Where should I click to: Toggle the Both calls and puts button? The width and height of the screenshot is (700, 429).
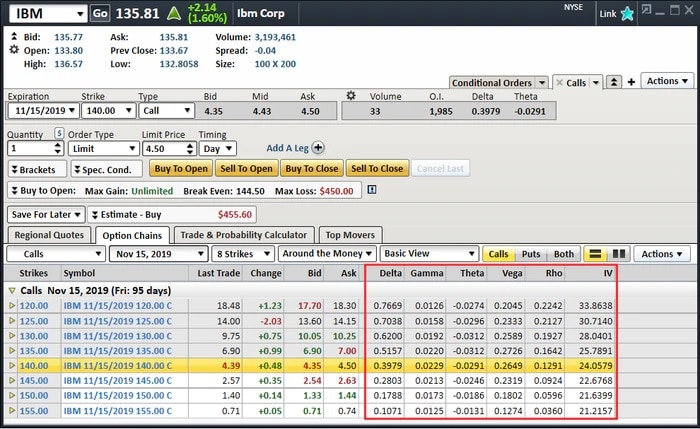coord(564,255)
